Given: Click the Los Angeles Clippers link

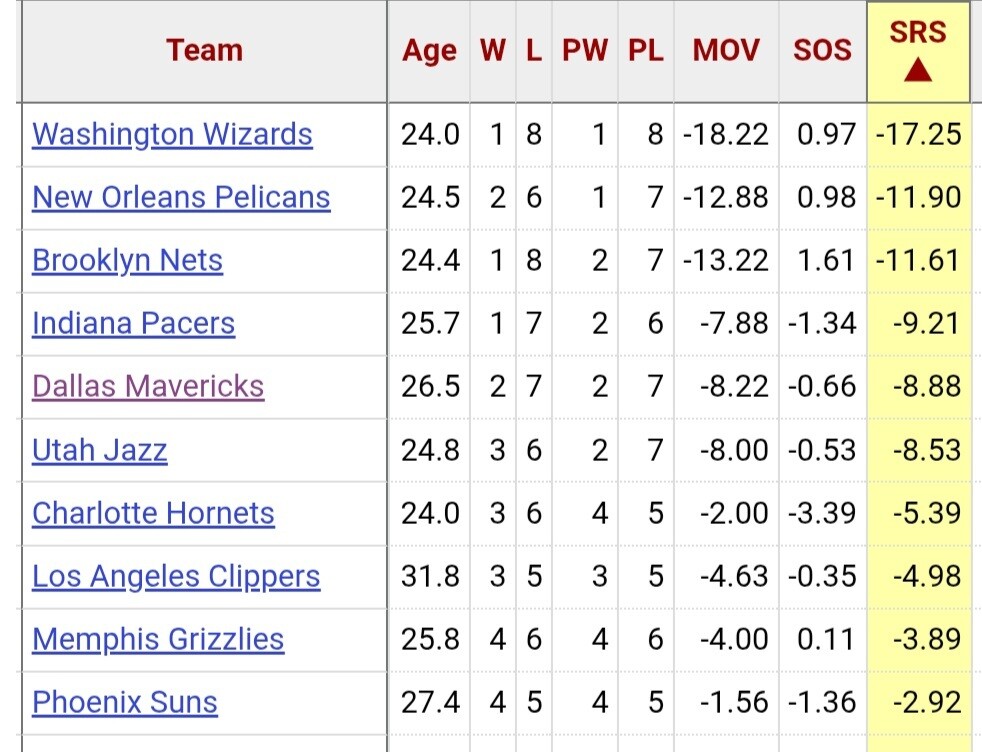Looking at the screenshot, I should [176, 576].
